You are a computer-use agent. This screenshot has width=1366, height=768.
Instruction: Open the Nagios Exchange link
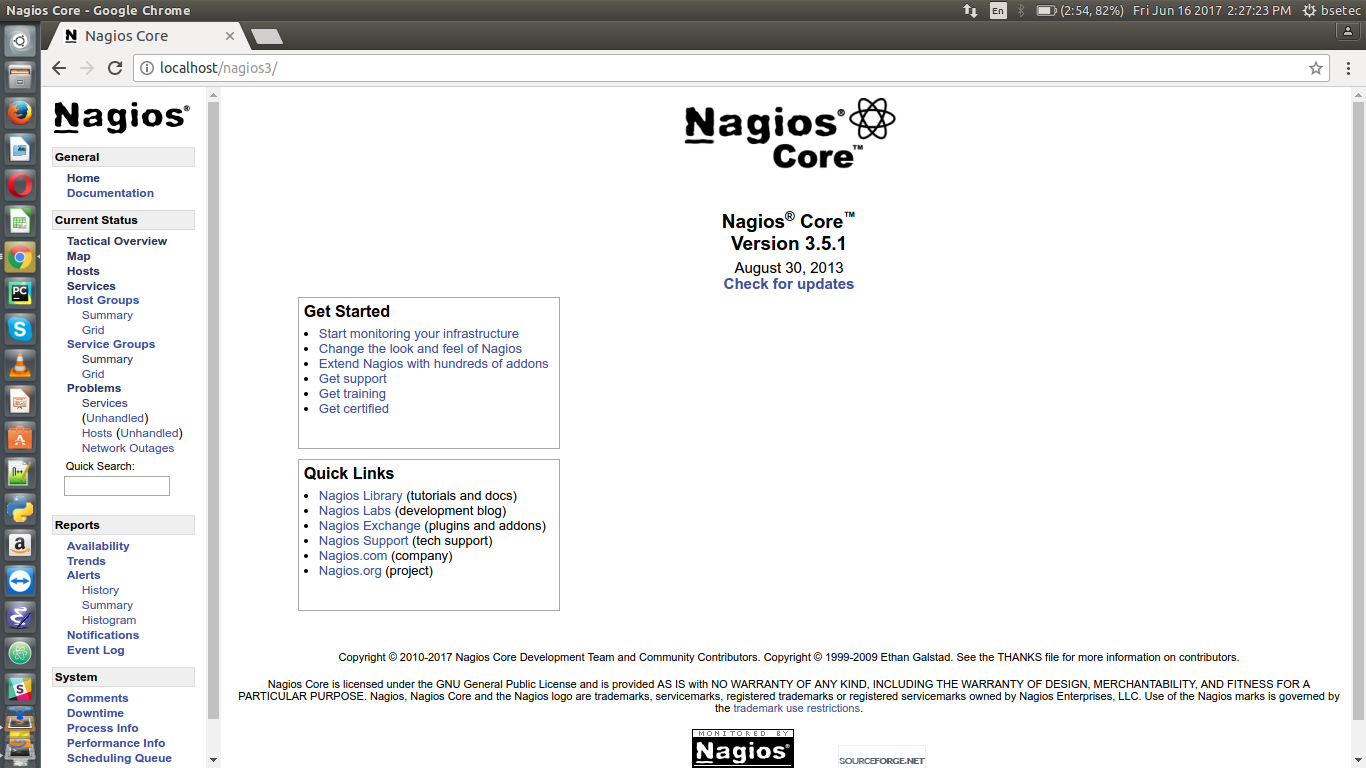pyautogui.click(x=369, y=526)
